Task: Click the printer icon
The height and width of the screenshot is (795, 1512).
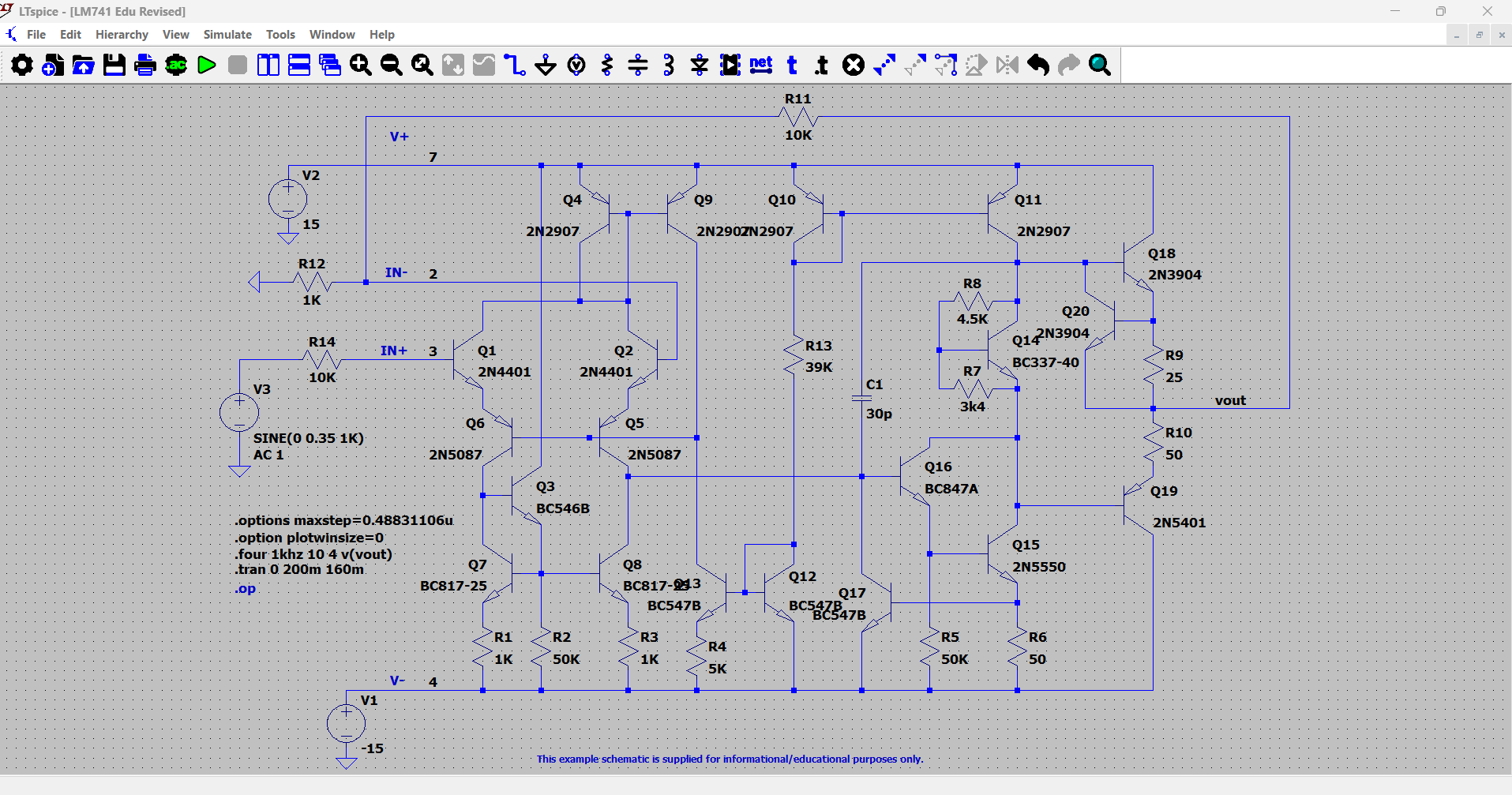Action: tap(145, 65)
